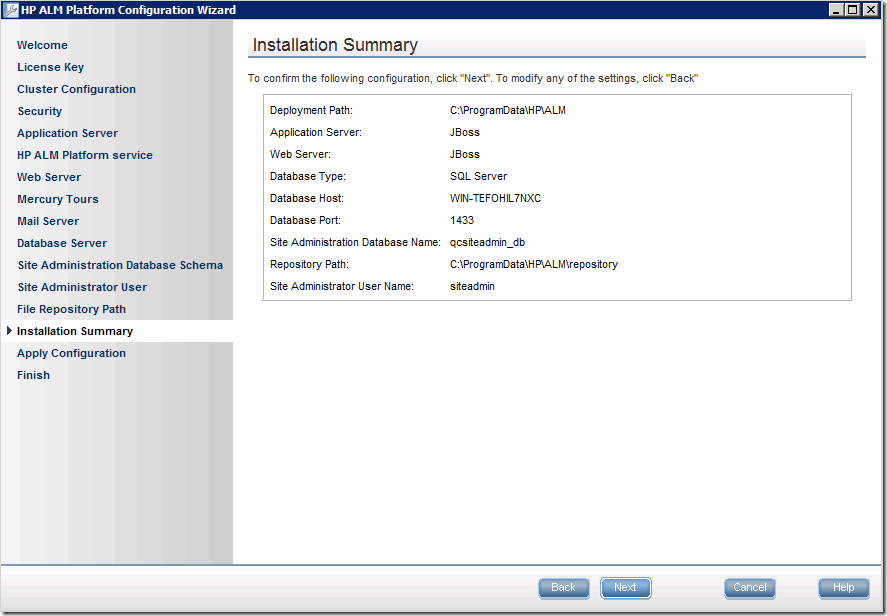Click the Database Type label
Viewport: 887px width, 616px height.
pyautogui.click(x=308, y=176)
